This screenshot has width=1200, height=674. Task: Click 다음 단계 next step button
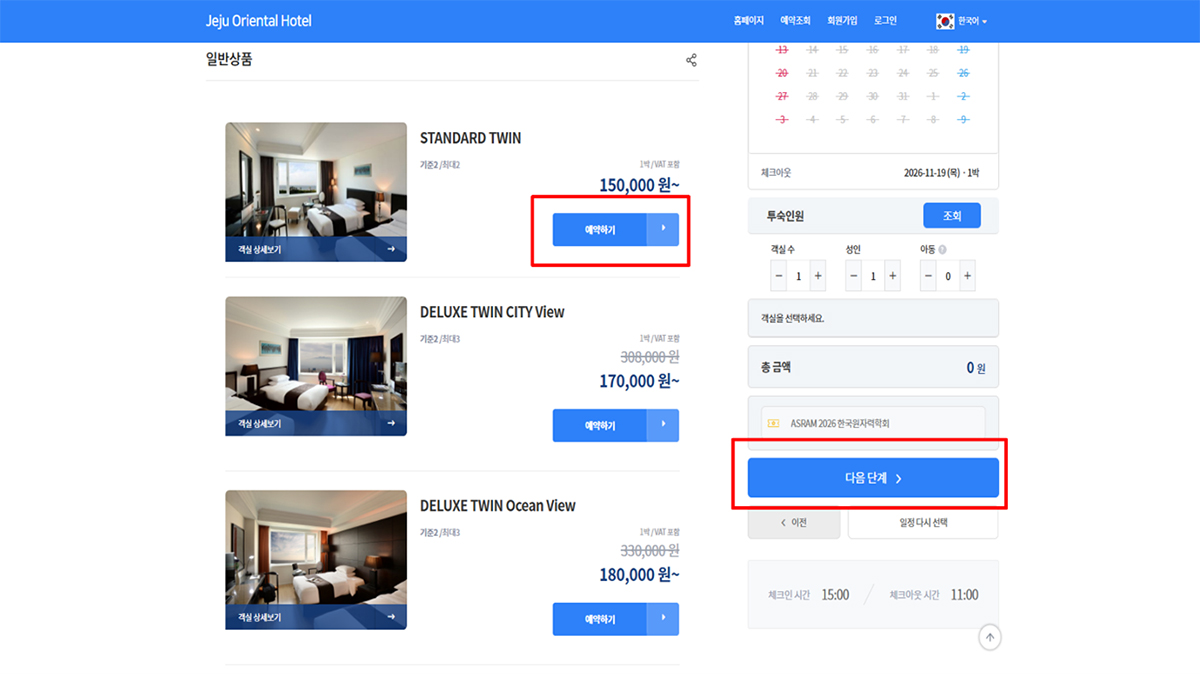(873, 478)
